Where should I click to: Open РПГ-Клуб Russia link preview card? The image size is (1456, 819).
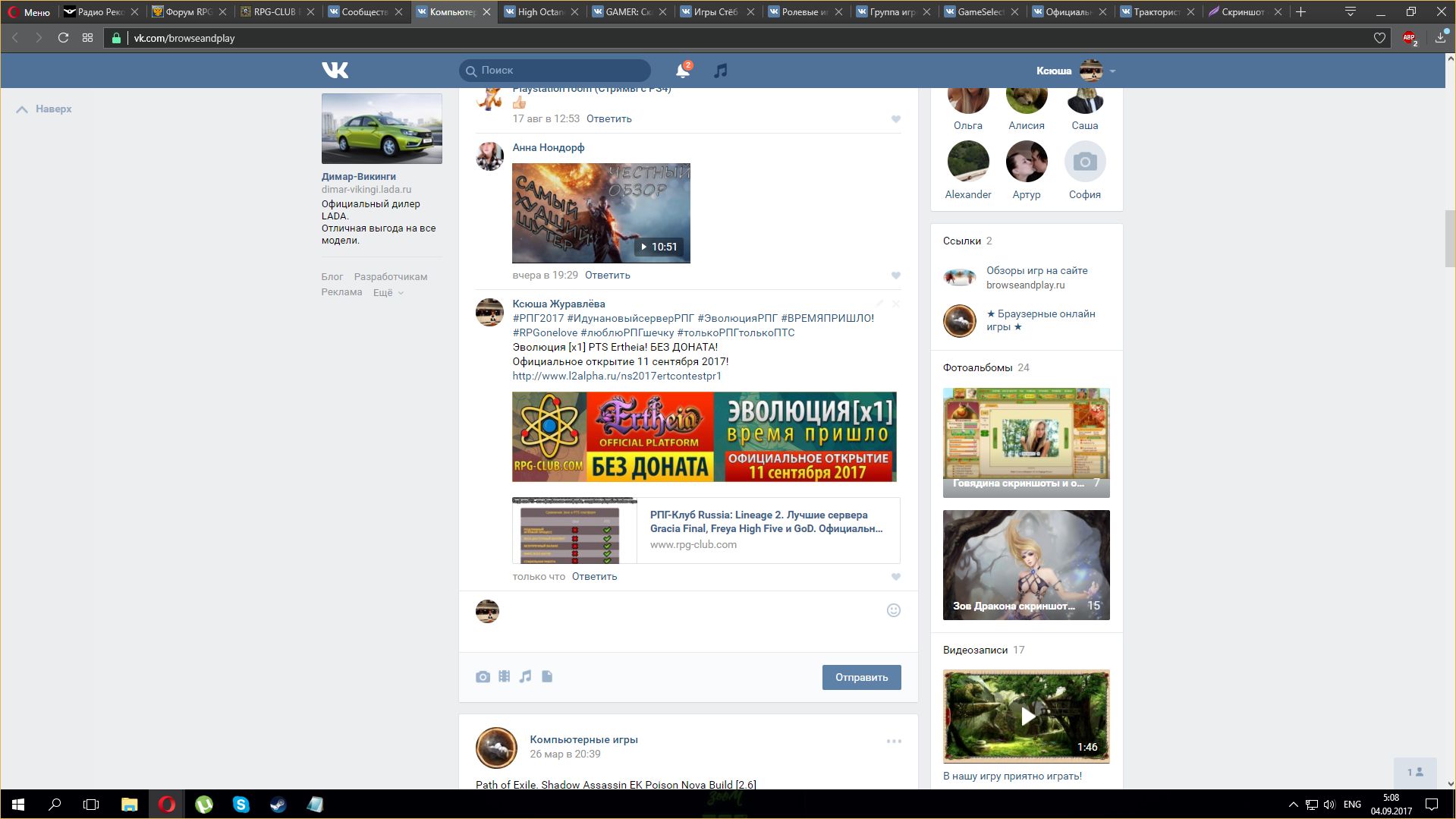(706, 530)
